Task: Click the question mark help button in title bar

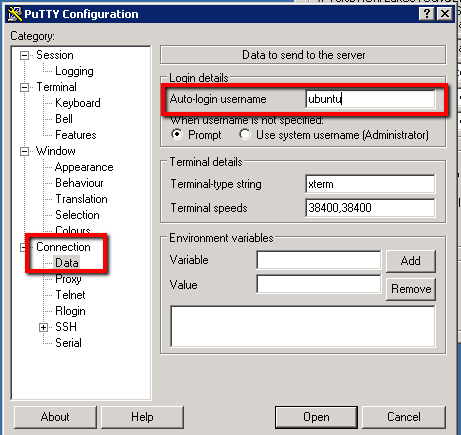Action: click(427, 14)
